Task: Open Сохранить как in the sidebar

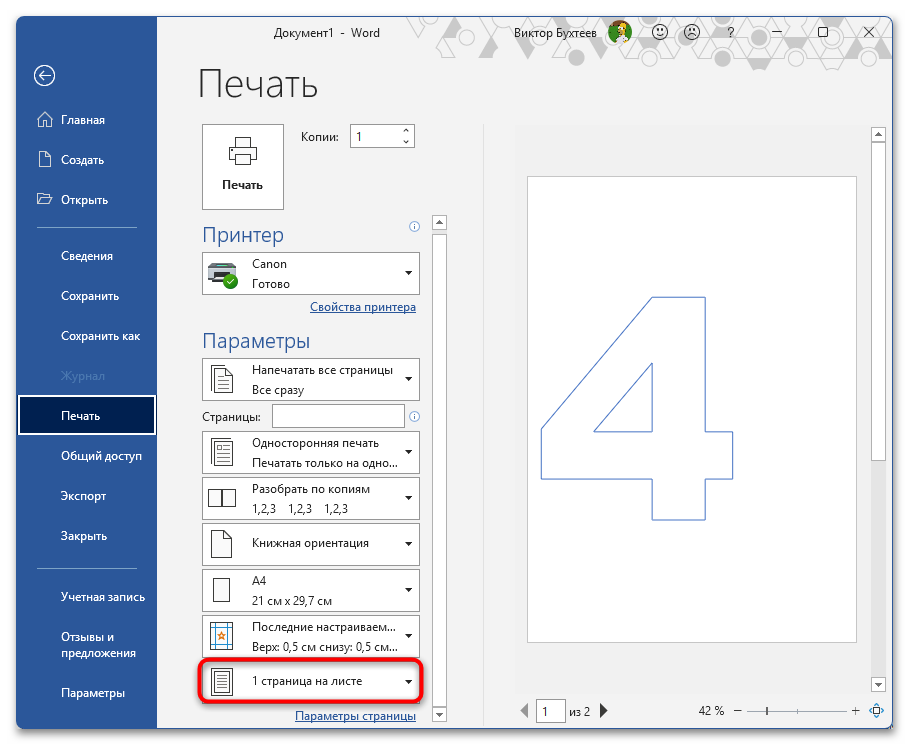Action: (x=100, y=336)
